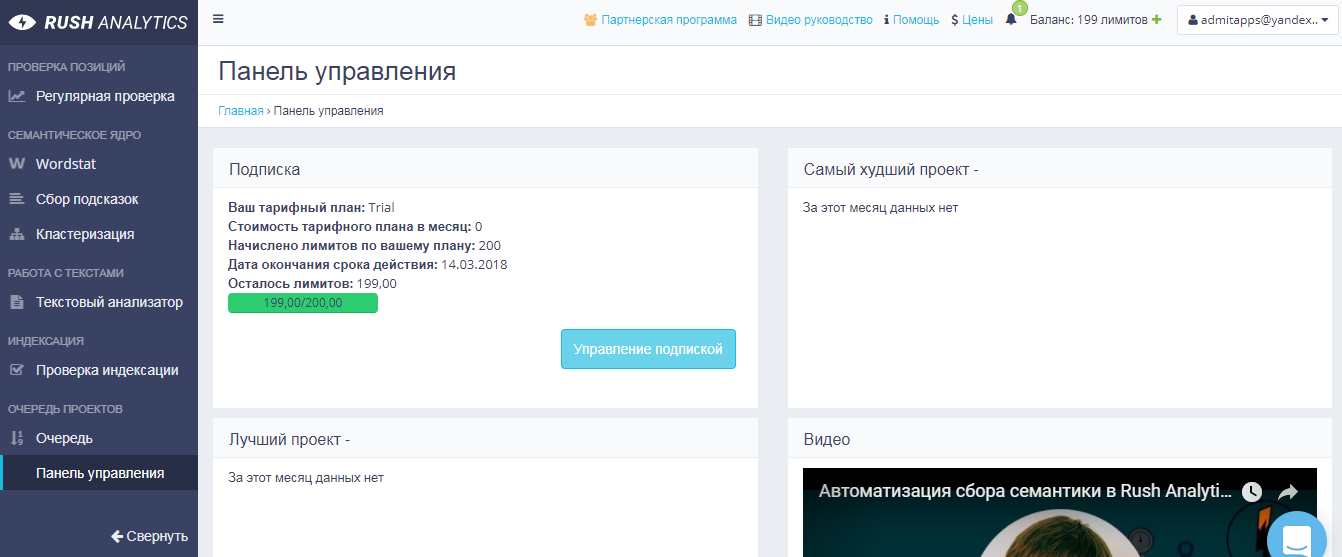This screenshot has width=1342, height=557.
Task: Open Кластеризация section
Action: 99,234
